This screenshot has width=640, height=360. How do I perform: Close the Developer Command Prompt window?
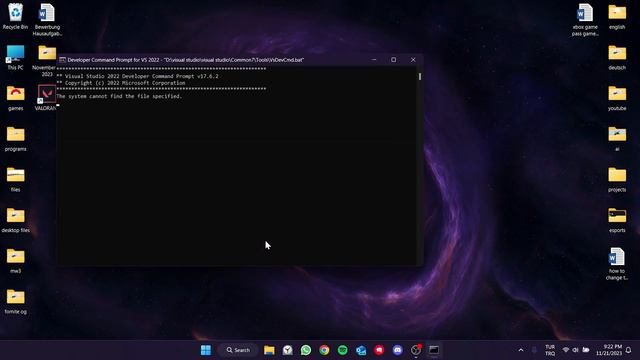click(x=413, y=60)
